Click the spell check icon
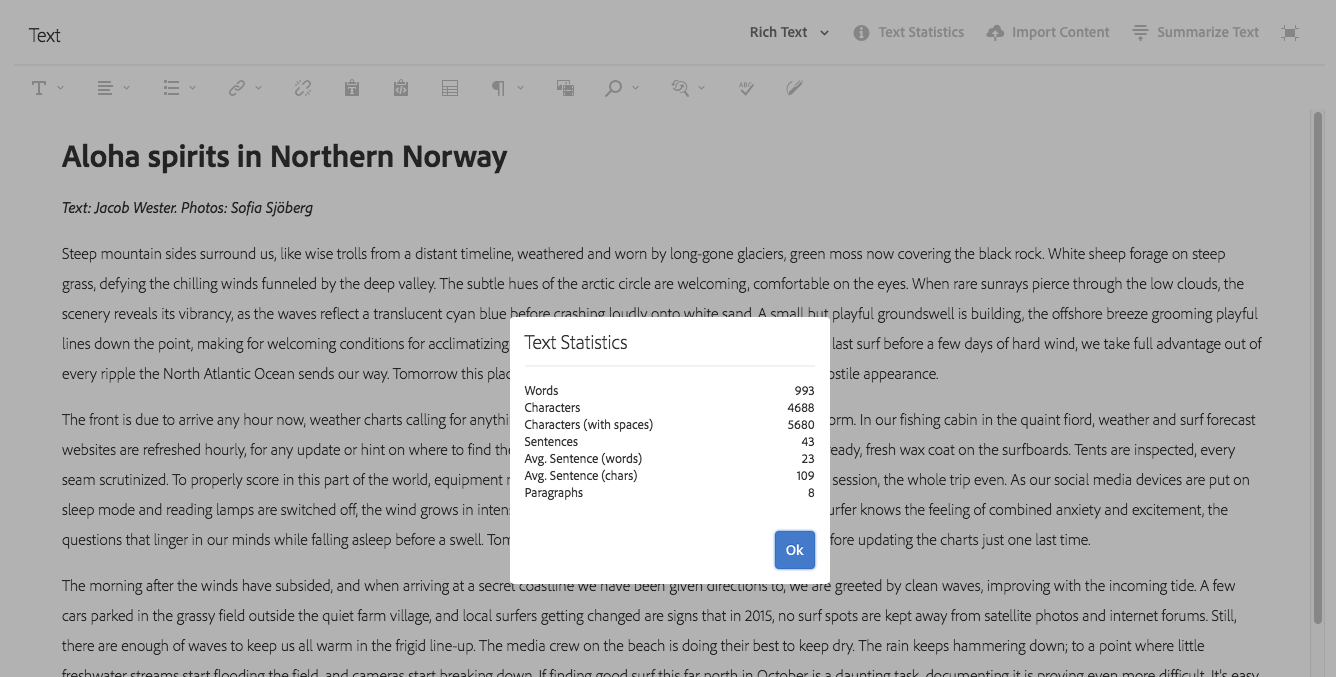 tap(745, 88)
